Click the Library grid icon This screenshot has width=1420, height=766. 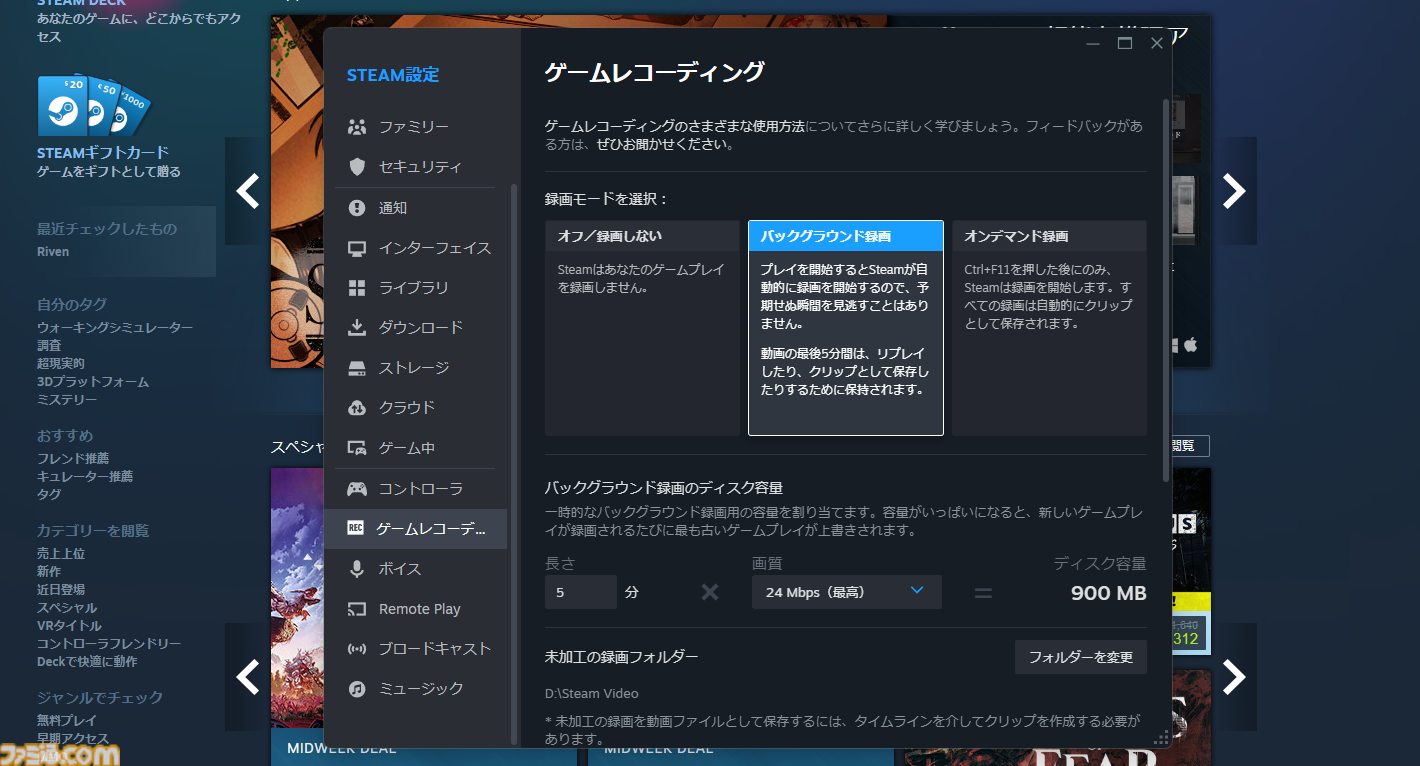pyautogui.click(x=356, y=288)
